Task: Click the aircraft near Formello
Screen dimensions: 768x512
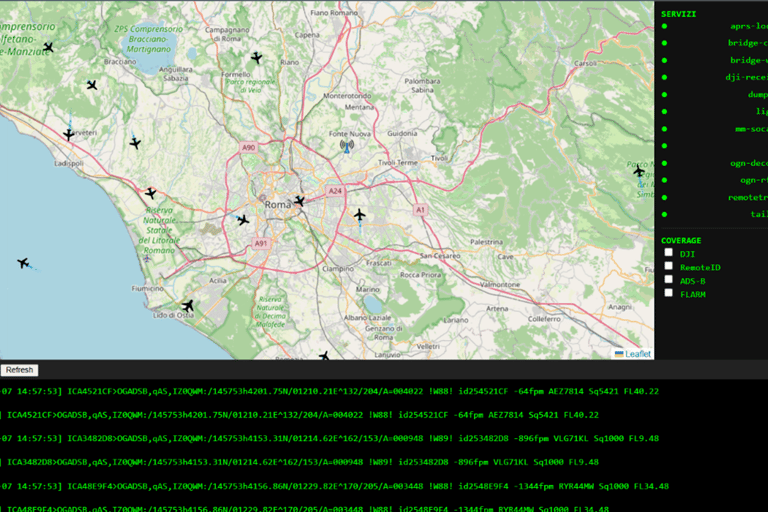Action: (x=257, y=58)
